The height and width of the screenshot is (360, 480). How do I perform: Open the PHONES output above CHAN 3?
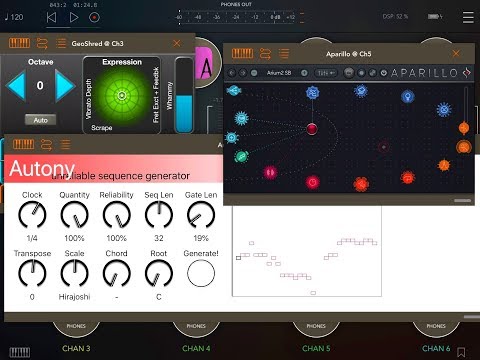[x=76, y=328]
